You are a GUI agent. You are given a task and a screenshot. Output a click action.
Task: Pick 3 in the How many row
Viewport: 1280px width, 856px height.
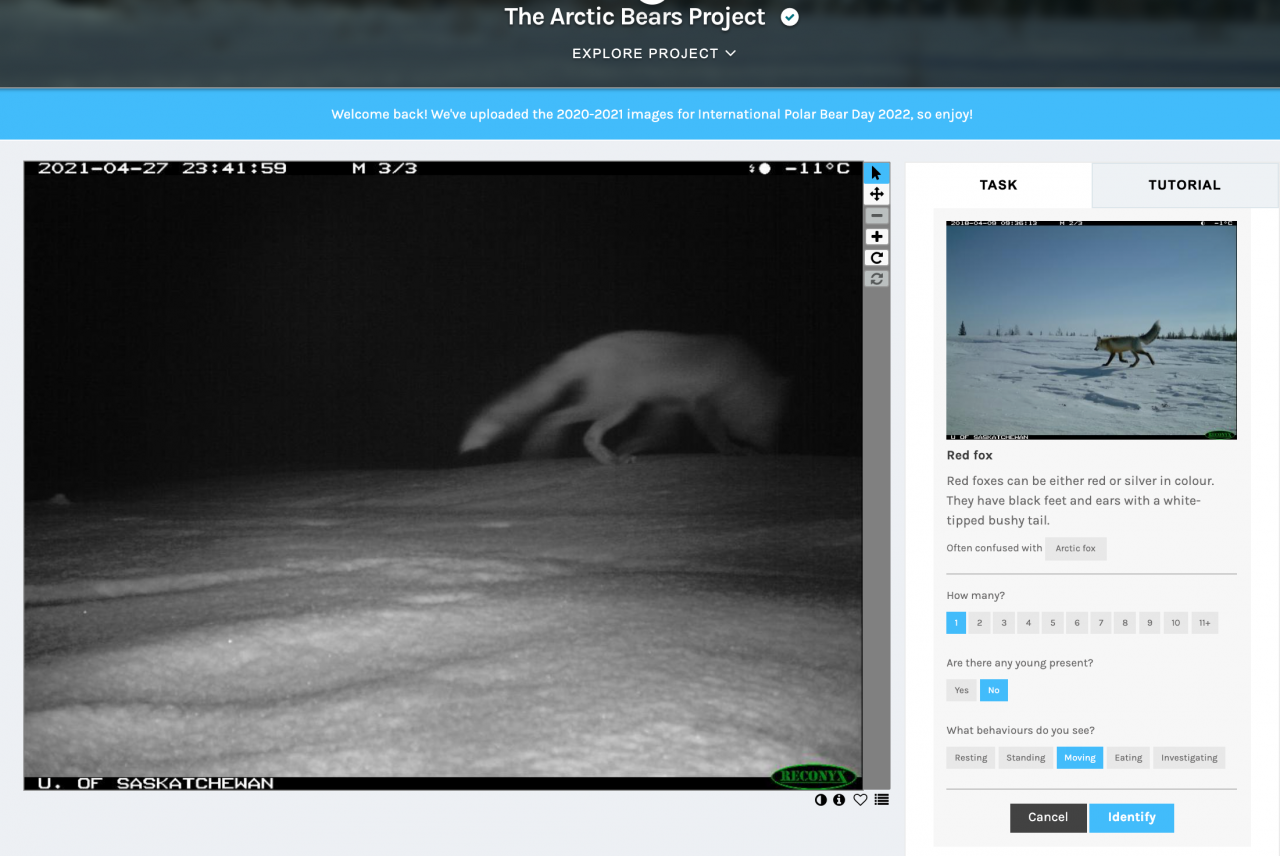point(1004,623)
